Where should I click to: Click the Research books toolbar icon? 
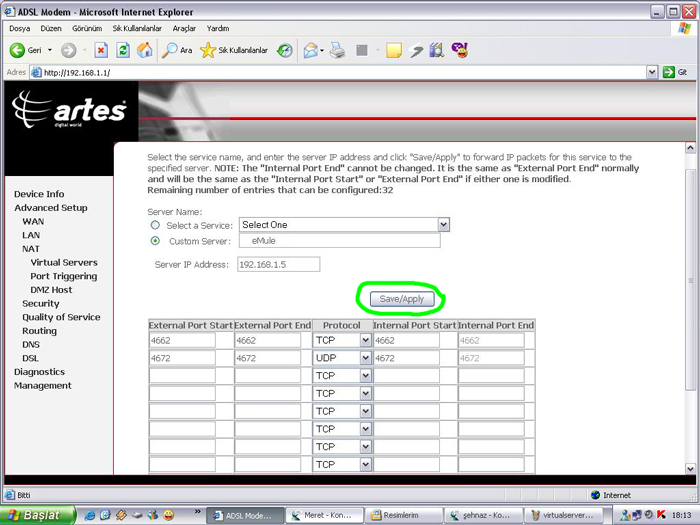pyautogui.click(x=437, y=50)
